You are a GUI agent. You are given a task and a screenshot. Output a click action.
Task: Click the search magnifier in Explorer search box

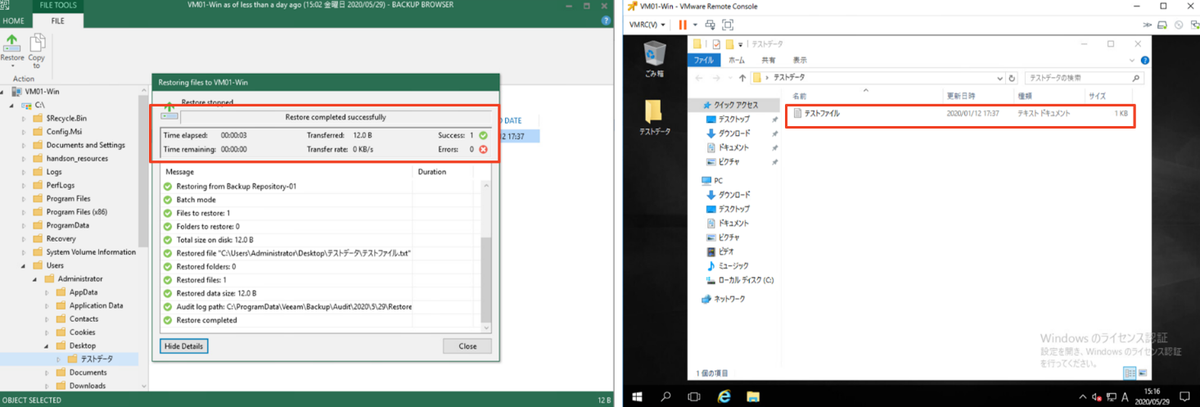[1138, 77]
